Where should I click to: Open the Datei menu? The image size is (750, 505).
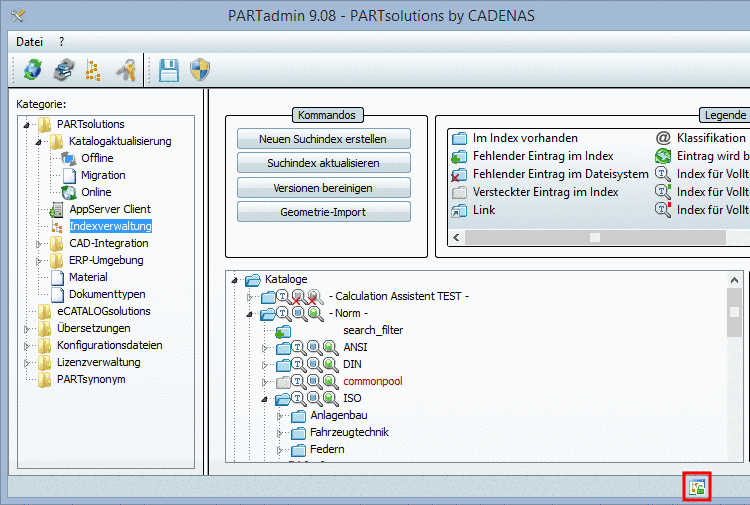(30, 42)
